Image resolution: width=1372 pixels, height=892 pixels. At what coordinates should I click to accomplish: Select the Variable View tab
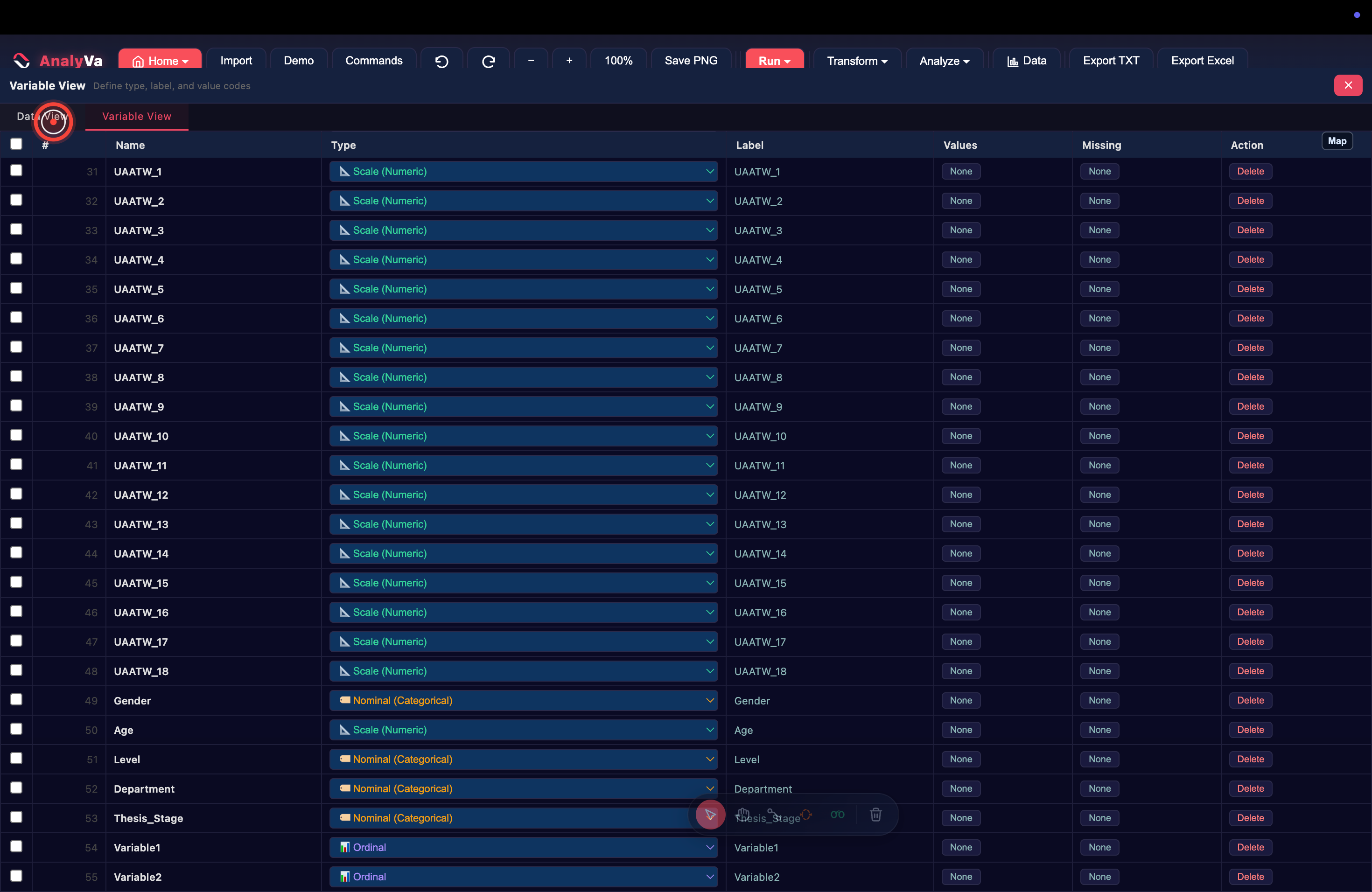coord(137,116)
